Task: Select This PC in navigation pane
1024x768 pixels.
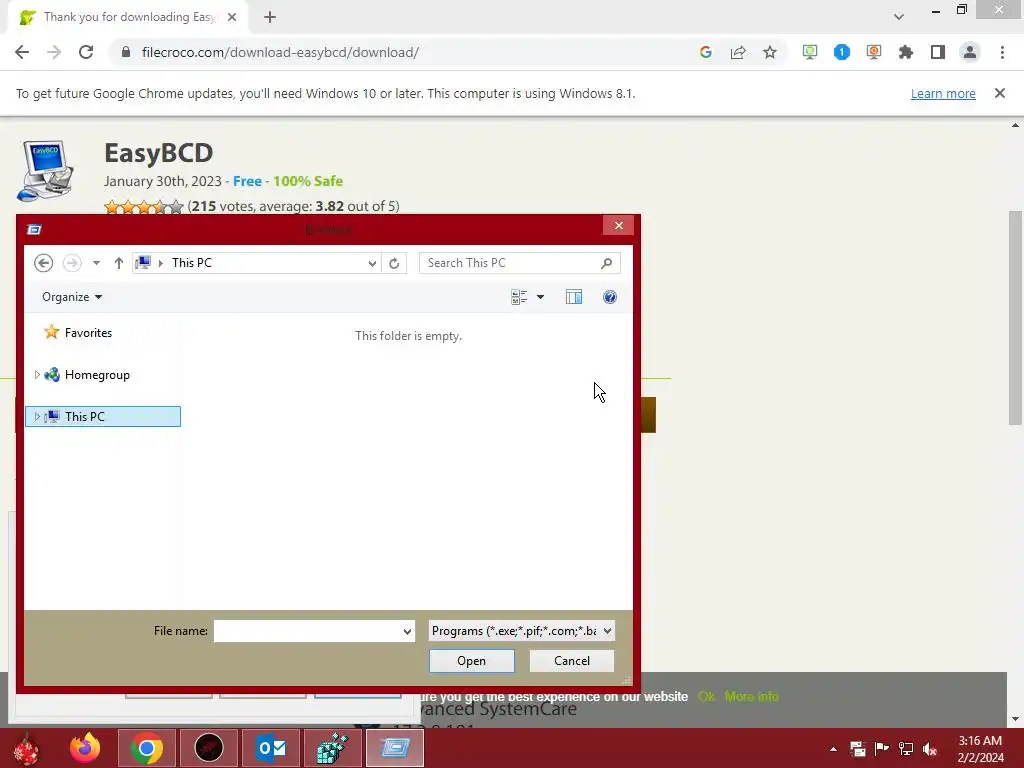Action: (x=103, y=417)
